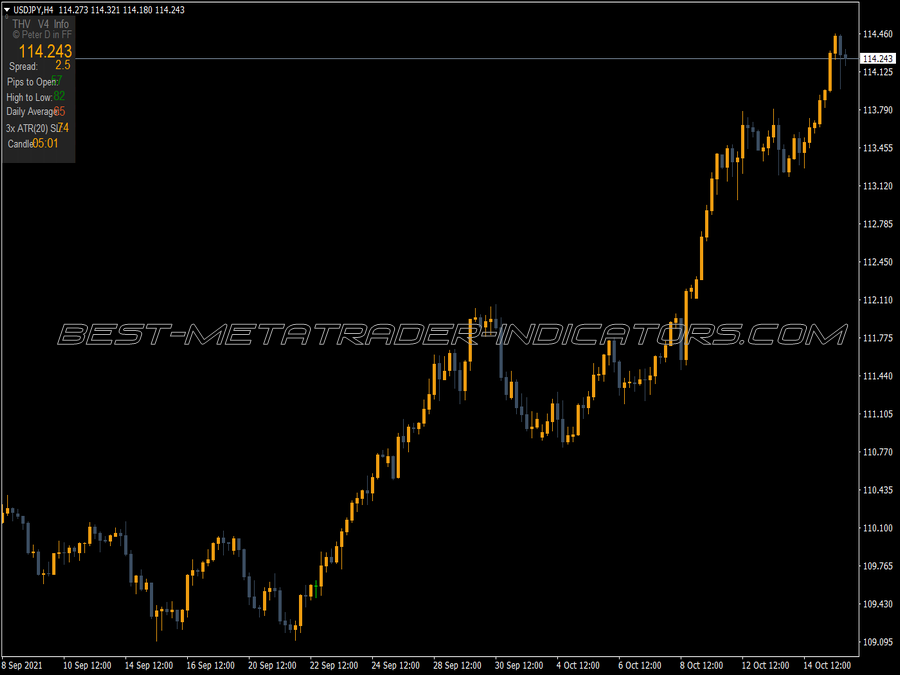Click the Peter D in FF credit text
The height and width of the screenshot is (675, 900).
[x=42, y=35]
